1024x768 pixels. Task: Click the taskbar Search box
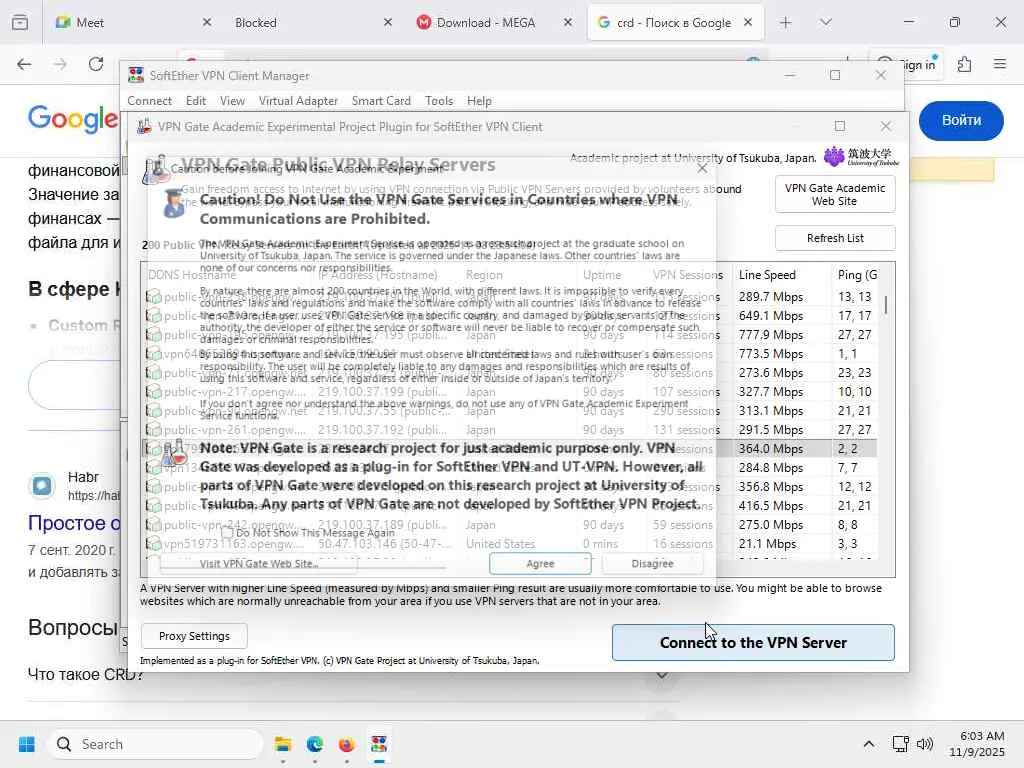155,744
